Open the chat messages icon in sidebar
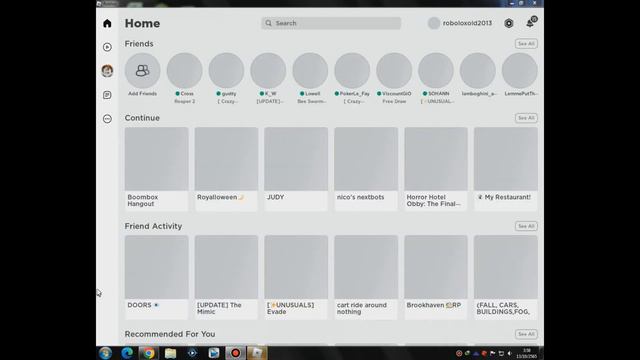 click(x=107, y=95)
